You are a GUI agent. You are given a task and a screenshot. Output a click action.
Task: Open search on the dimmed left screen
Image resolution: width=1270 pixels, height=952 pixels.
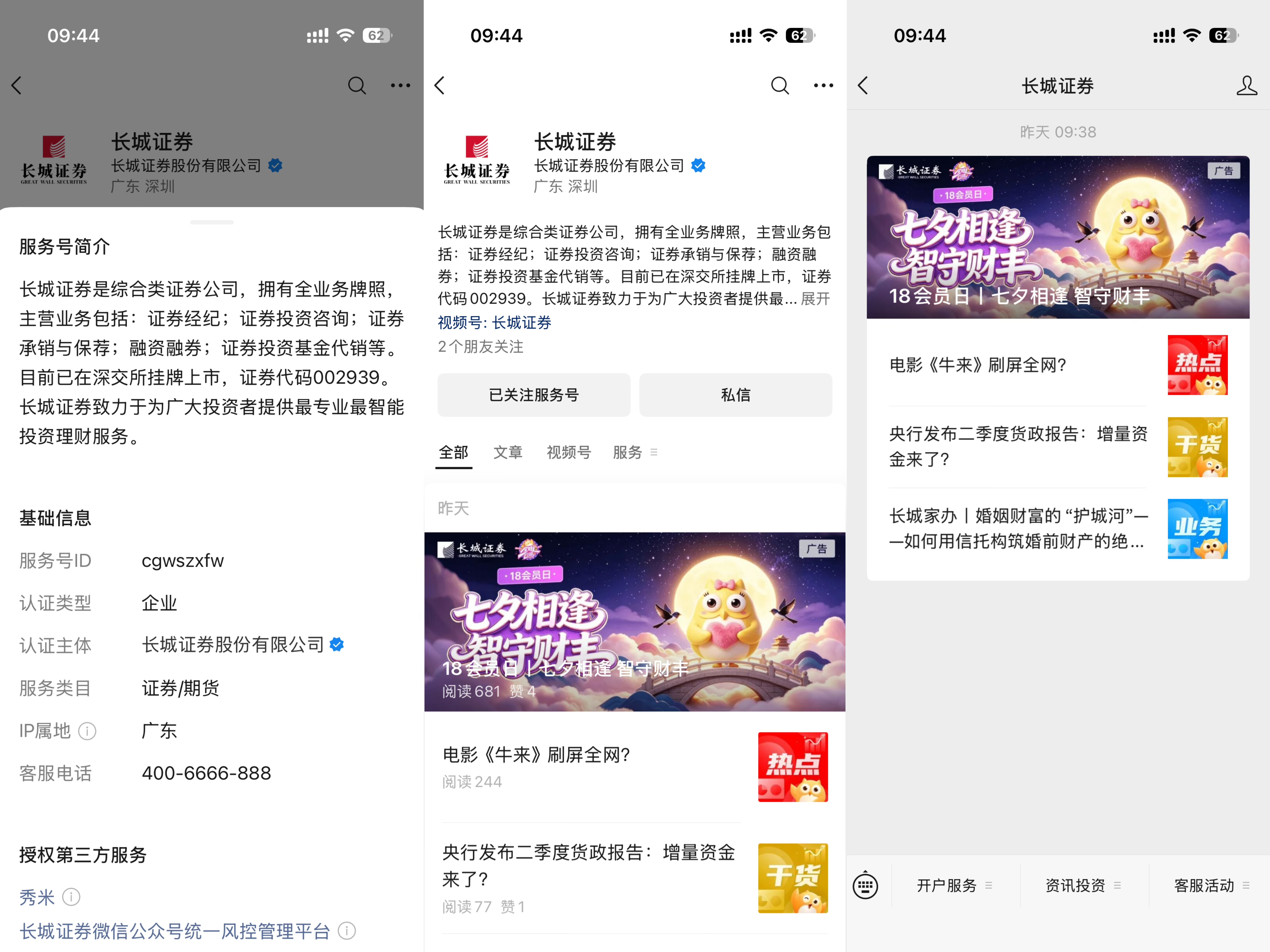click(357, 85)
